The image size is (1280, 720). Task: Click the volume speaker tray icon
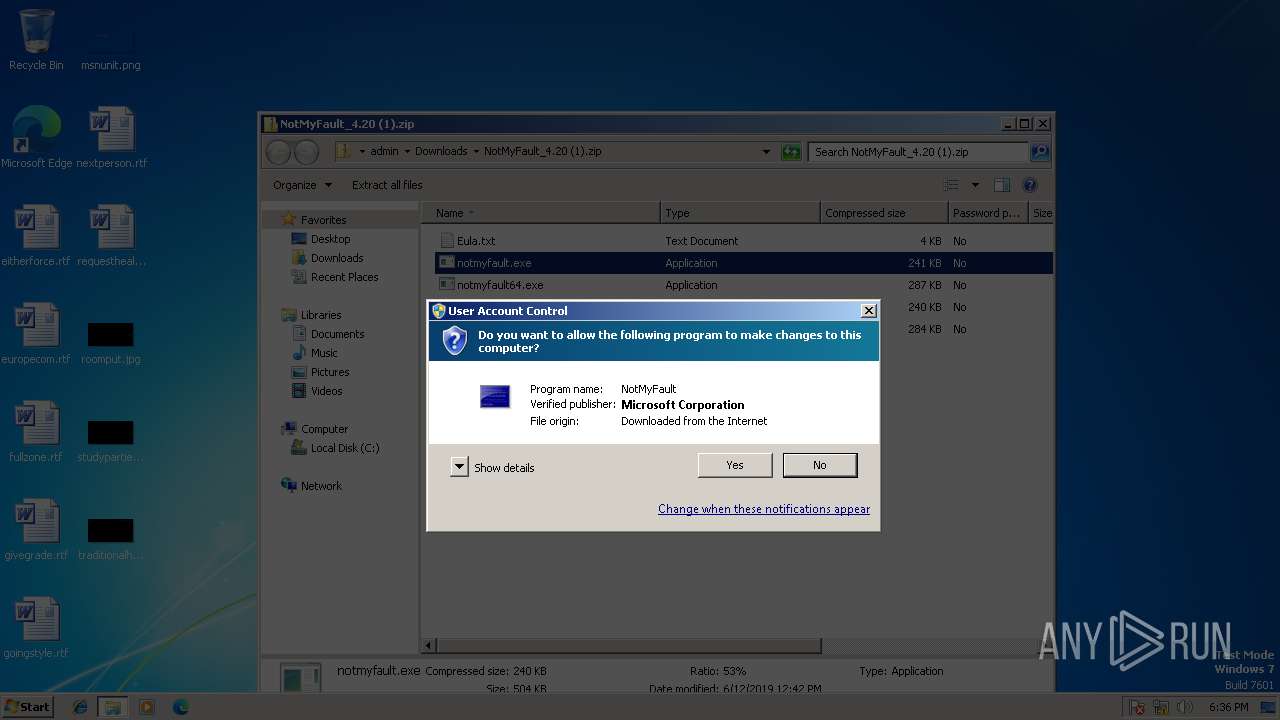1185,707
